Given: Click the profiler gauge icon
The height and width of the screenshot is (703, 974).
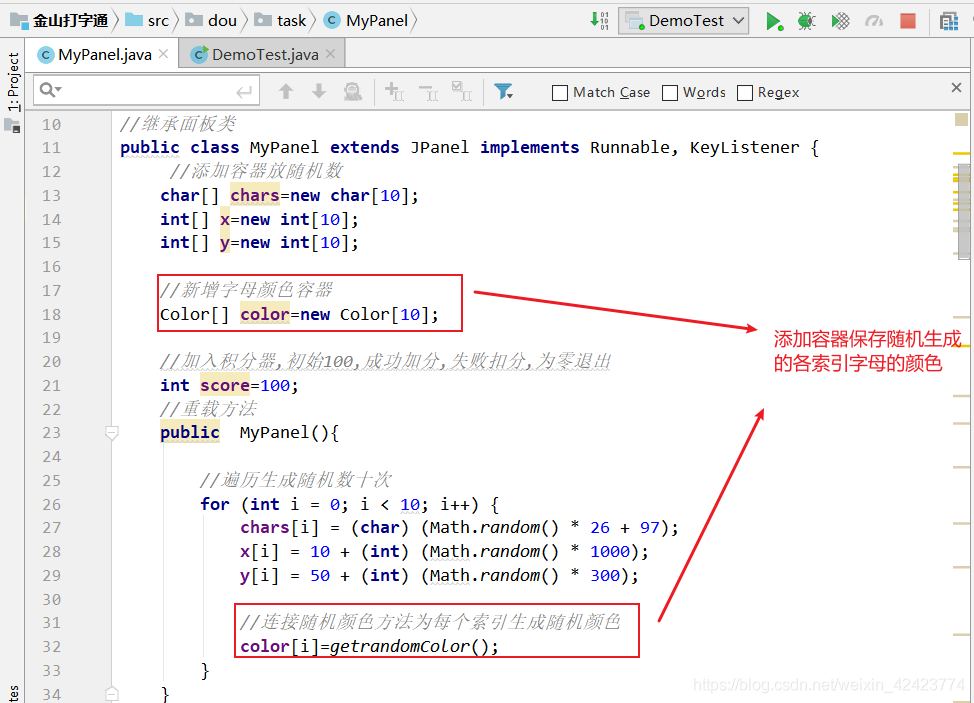Looking at the screenshot, I should pyautogui.click(x=873, y=21).
